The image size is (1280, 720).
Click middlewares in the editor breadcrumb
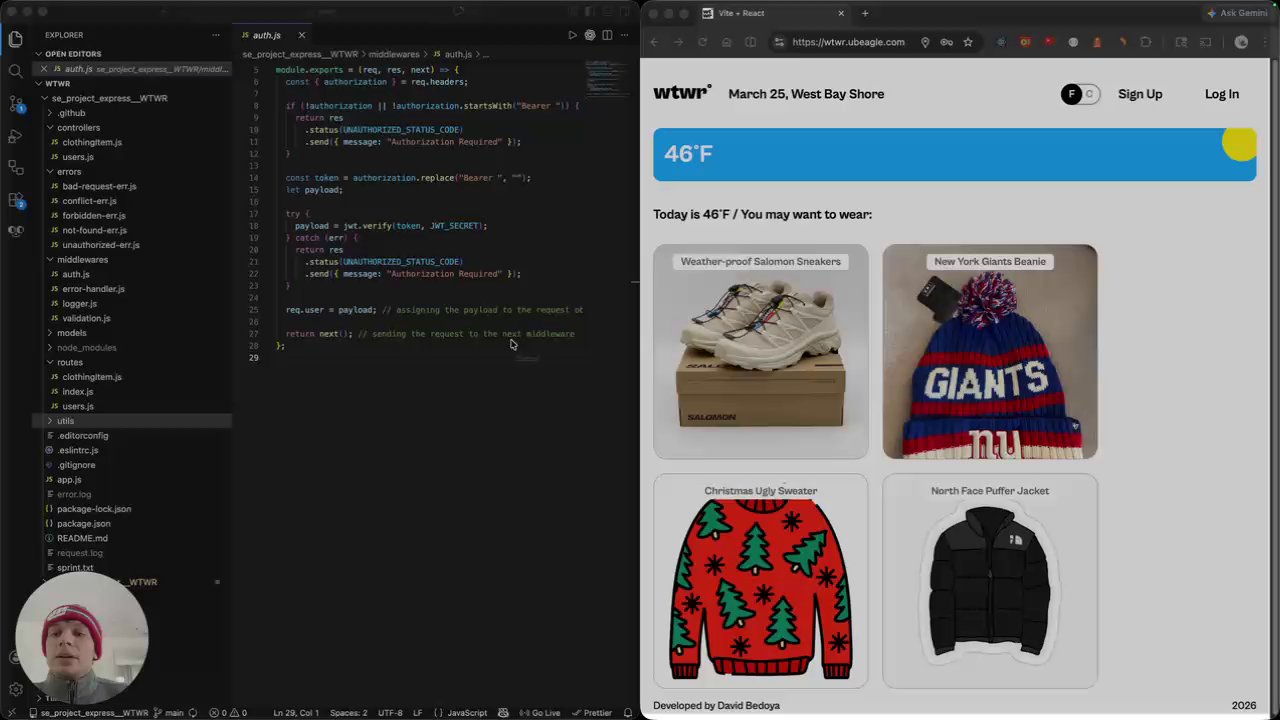click(x=393, y=54)
